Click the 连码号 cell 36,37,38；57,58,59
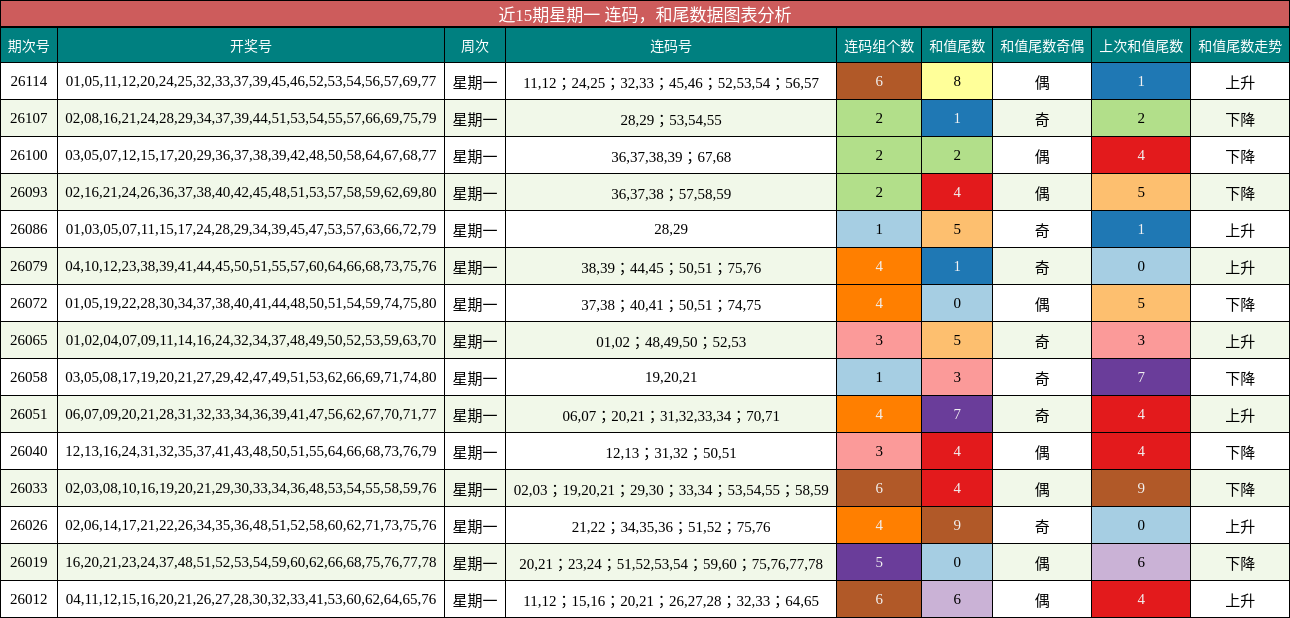1290x618 pixels. [671, 193]
